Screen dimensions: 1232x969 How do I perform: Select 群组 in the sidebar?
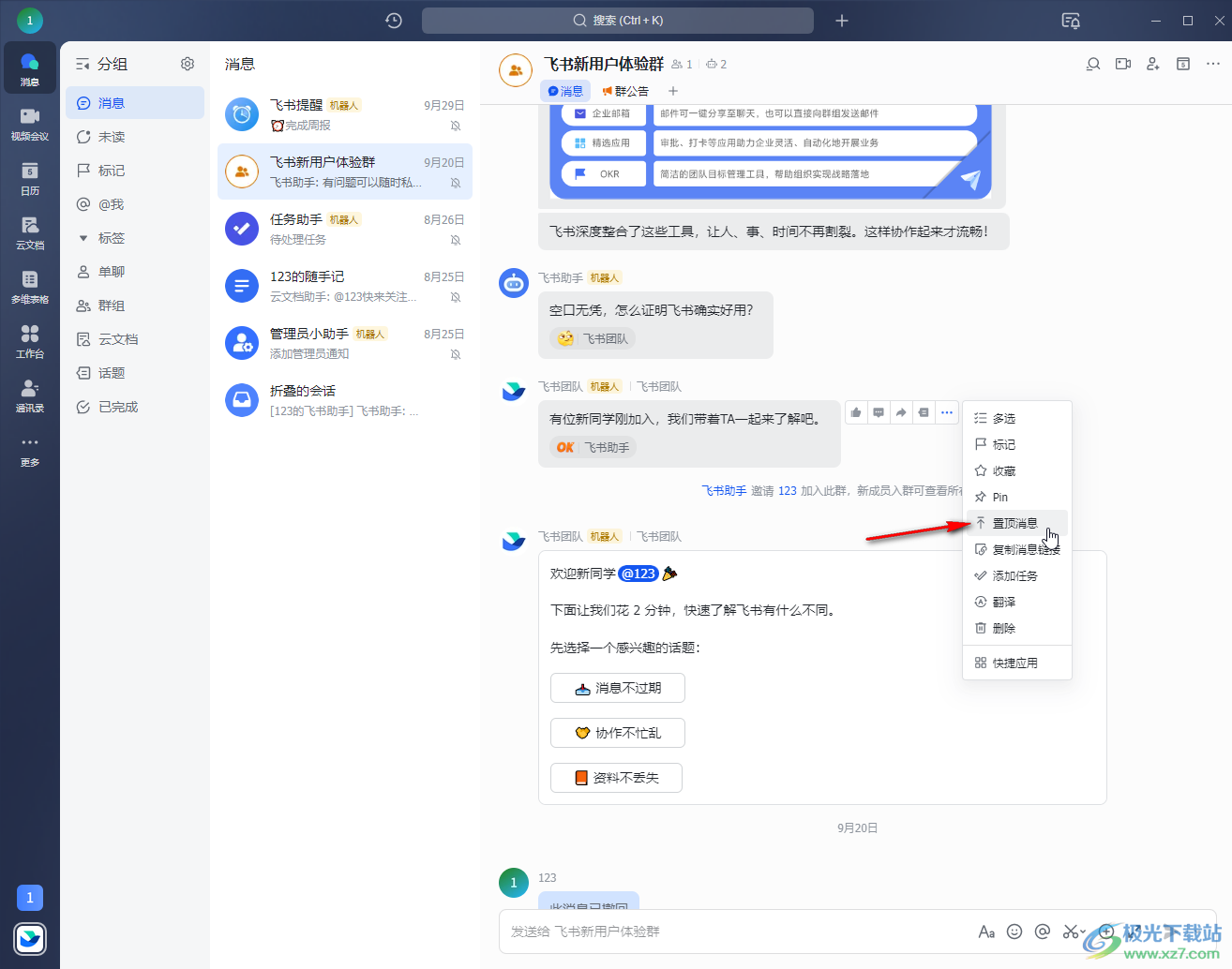click(135, 306)
